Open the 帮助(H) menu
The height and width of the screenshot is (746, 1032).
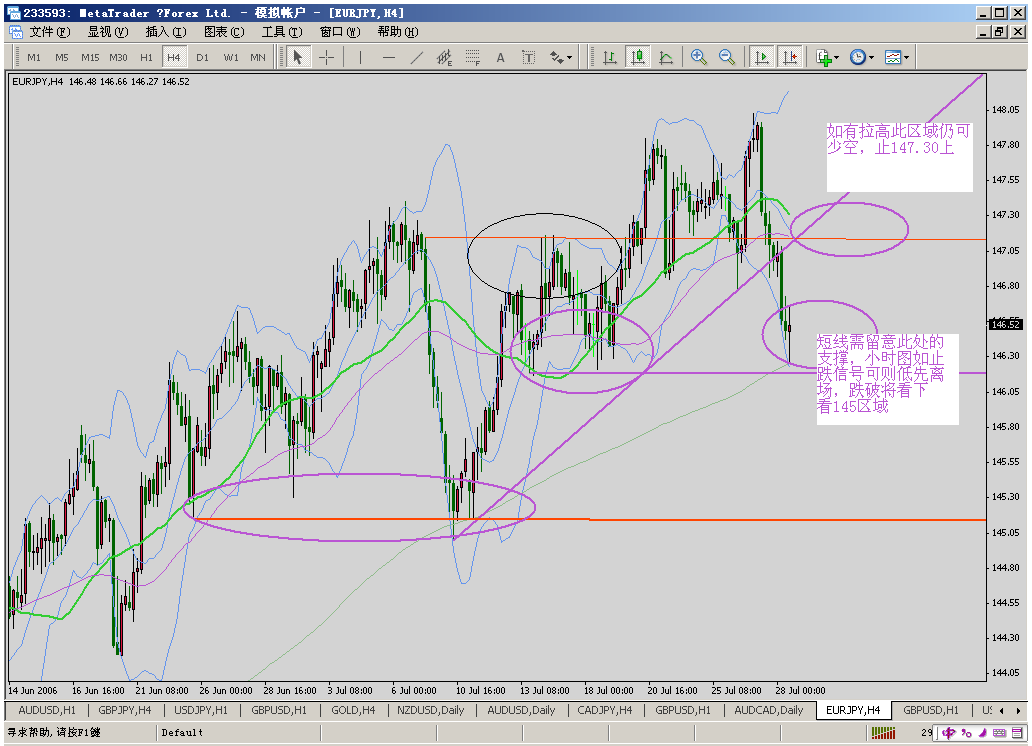(x=398, y=32)
